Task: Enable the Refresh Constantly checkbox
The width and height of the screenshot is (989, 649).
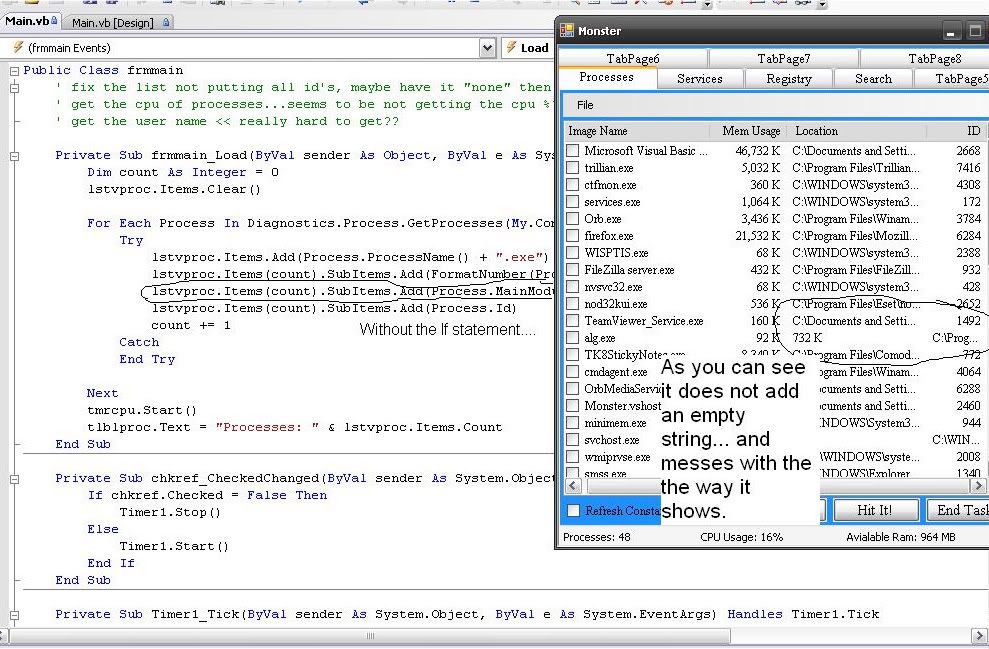Action: [573, 510]
